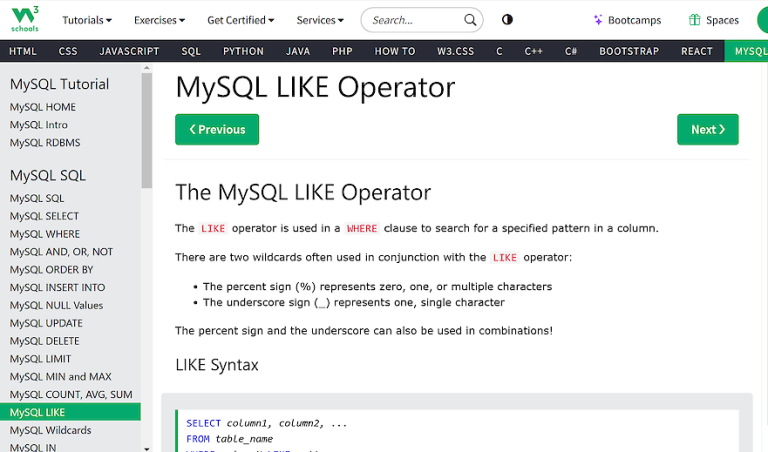The height and width of the screenshot is (452, 768).
Task: Navigate to MySQL HOME in sidebar
Action: click(x=43, y=107)
